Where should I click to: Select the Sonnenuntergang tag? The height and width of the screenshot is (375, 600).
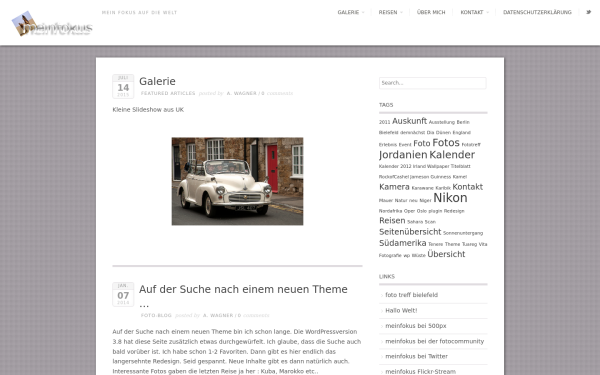[x=463, y=233]
